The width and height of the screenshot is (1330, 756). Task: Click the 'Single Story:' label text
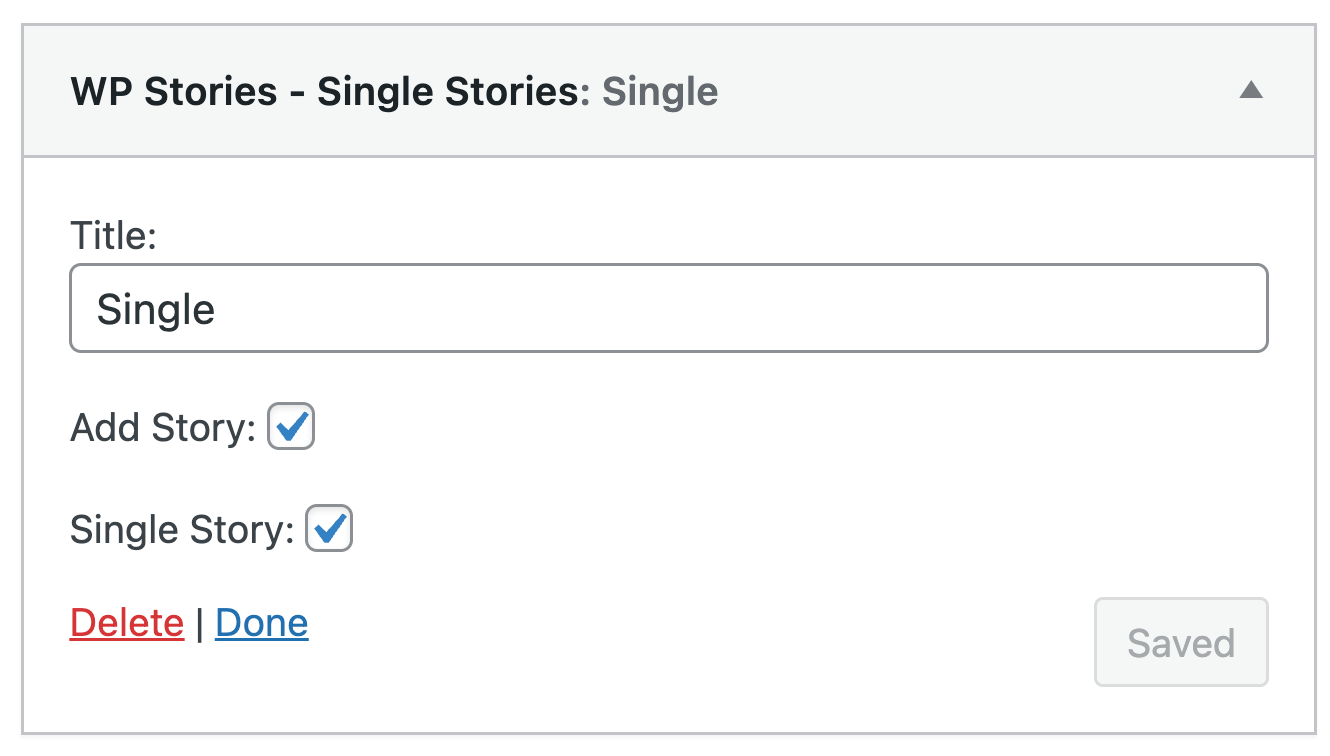[182, 530]
